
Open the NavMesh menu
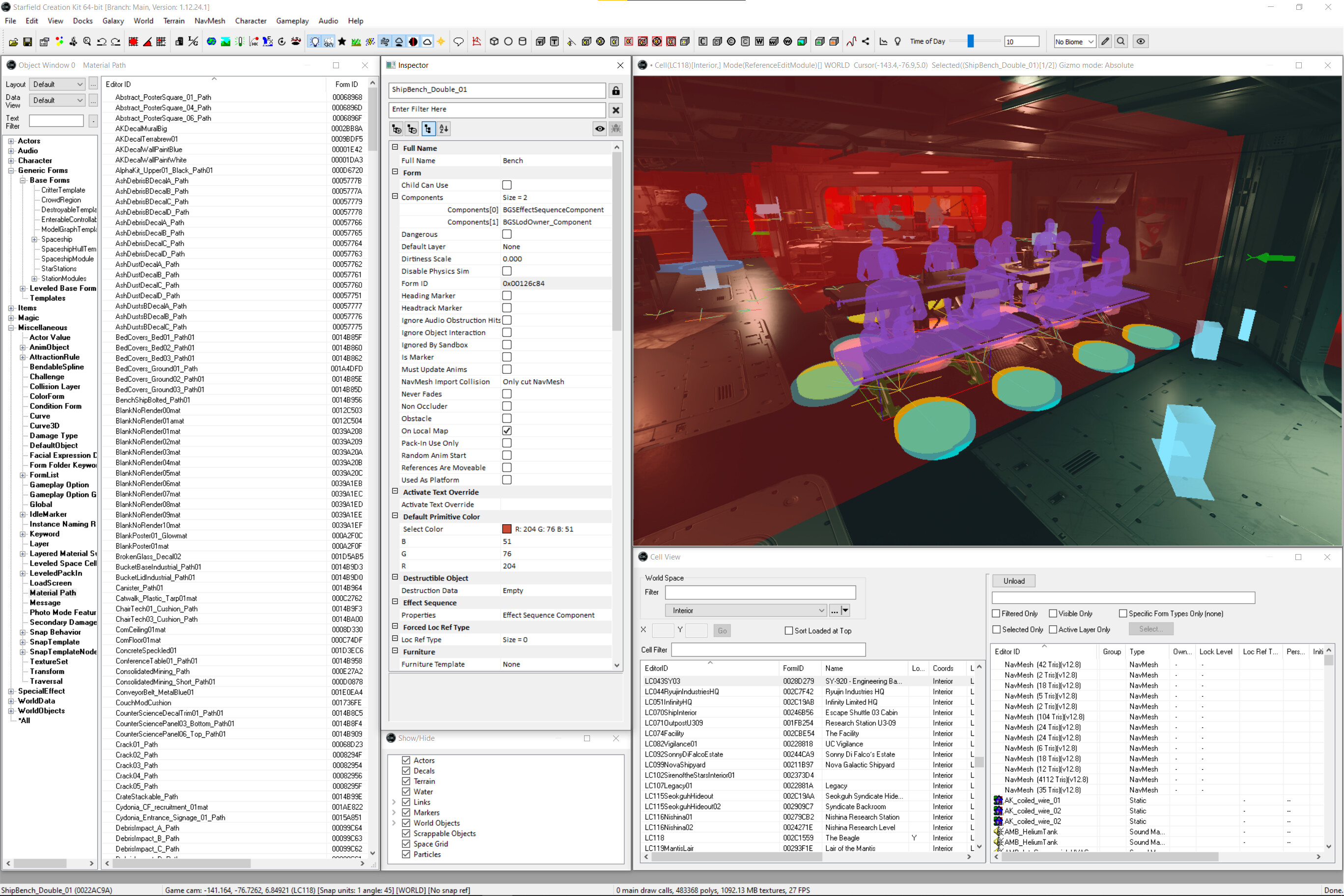pyautogui.click(x=209, y=21)
